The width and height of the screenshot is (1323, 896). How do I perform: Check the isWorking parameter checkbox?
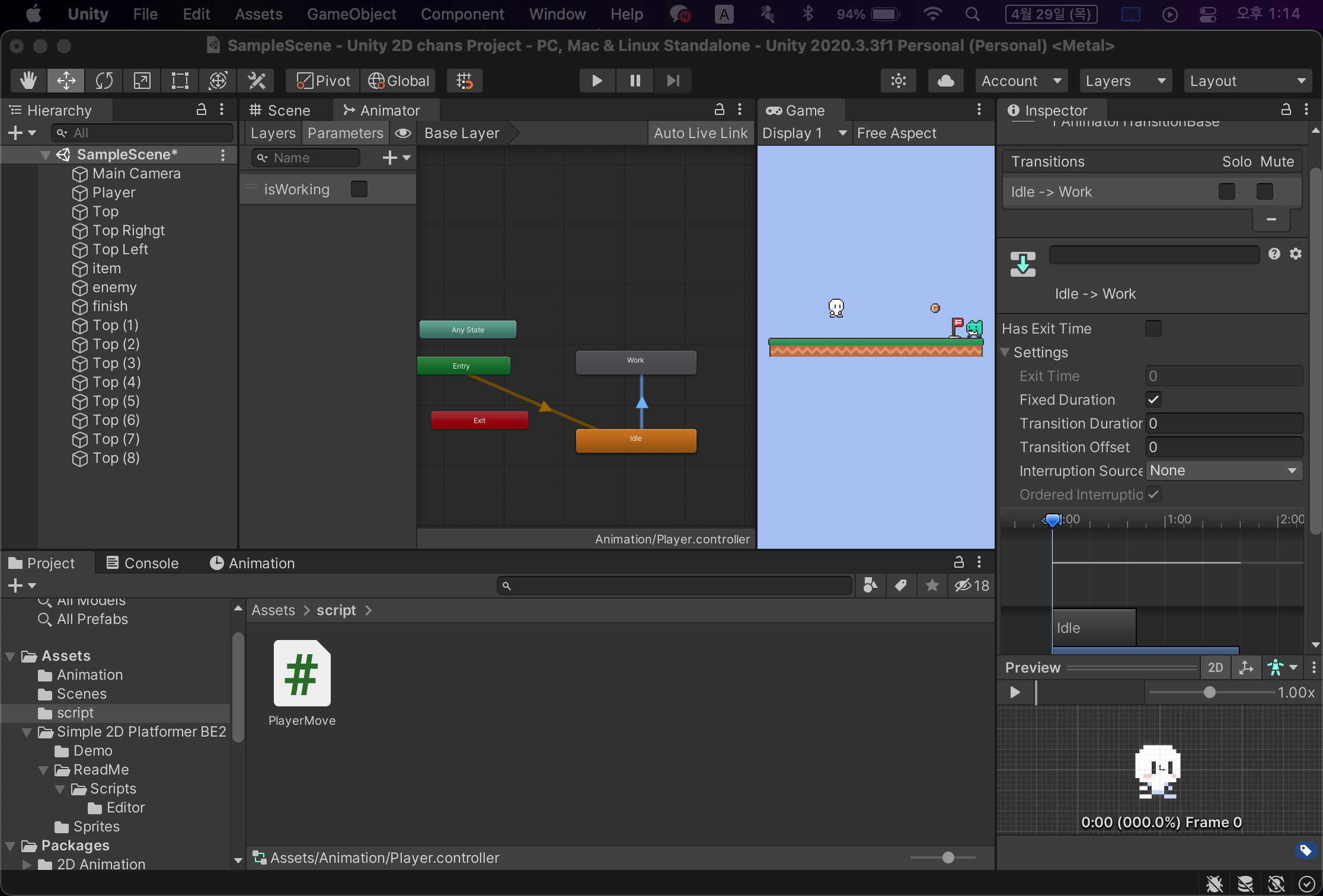[359, 189]
